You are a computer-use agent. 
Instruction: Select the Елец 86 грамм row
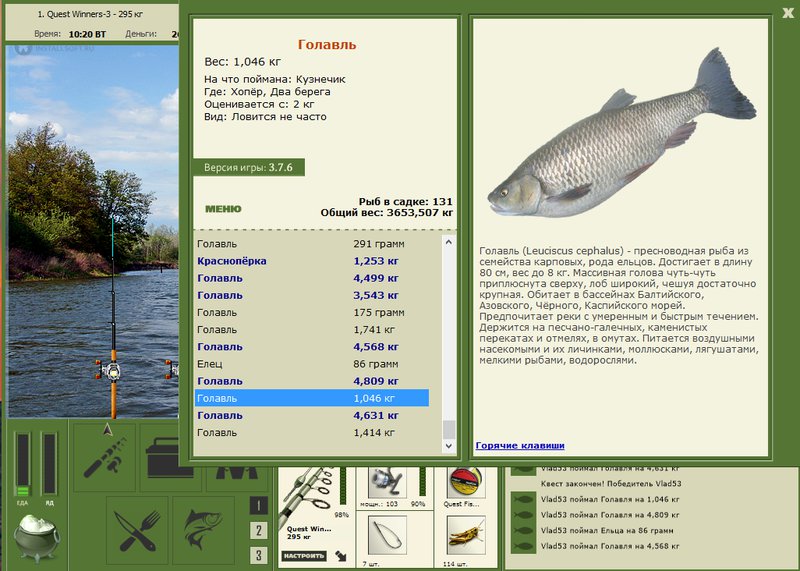[312, 364]
